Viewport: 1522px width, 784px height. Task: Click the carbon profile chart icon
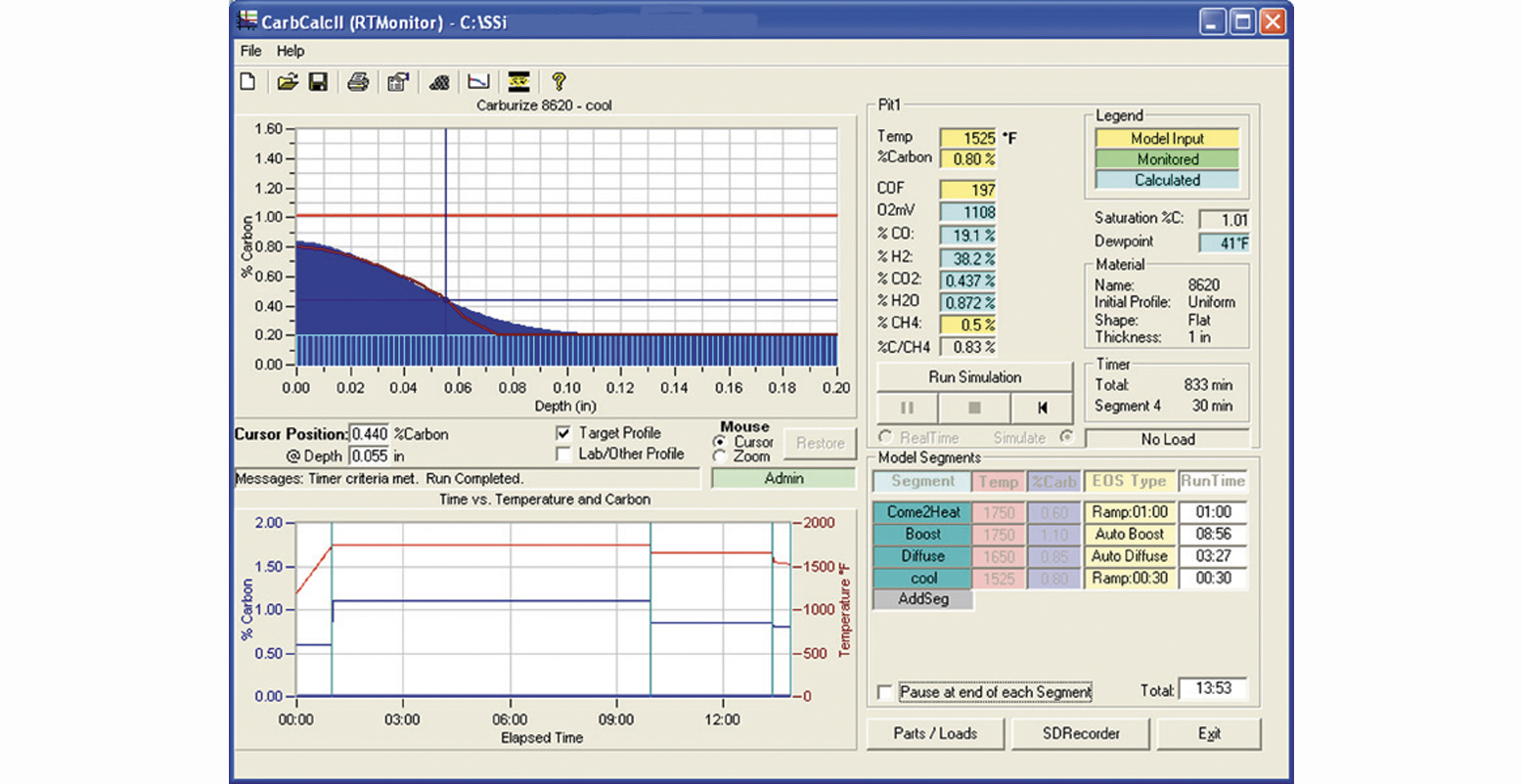pos(478,82)
